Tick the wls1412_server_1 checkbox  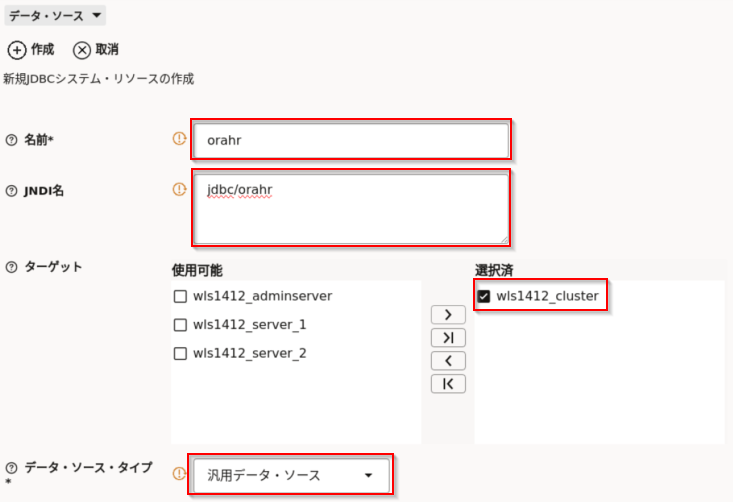click(181, 325)
